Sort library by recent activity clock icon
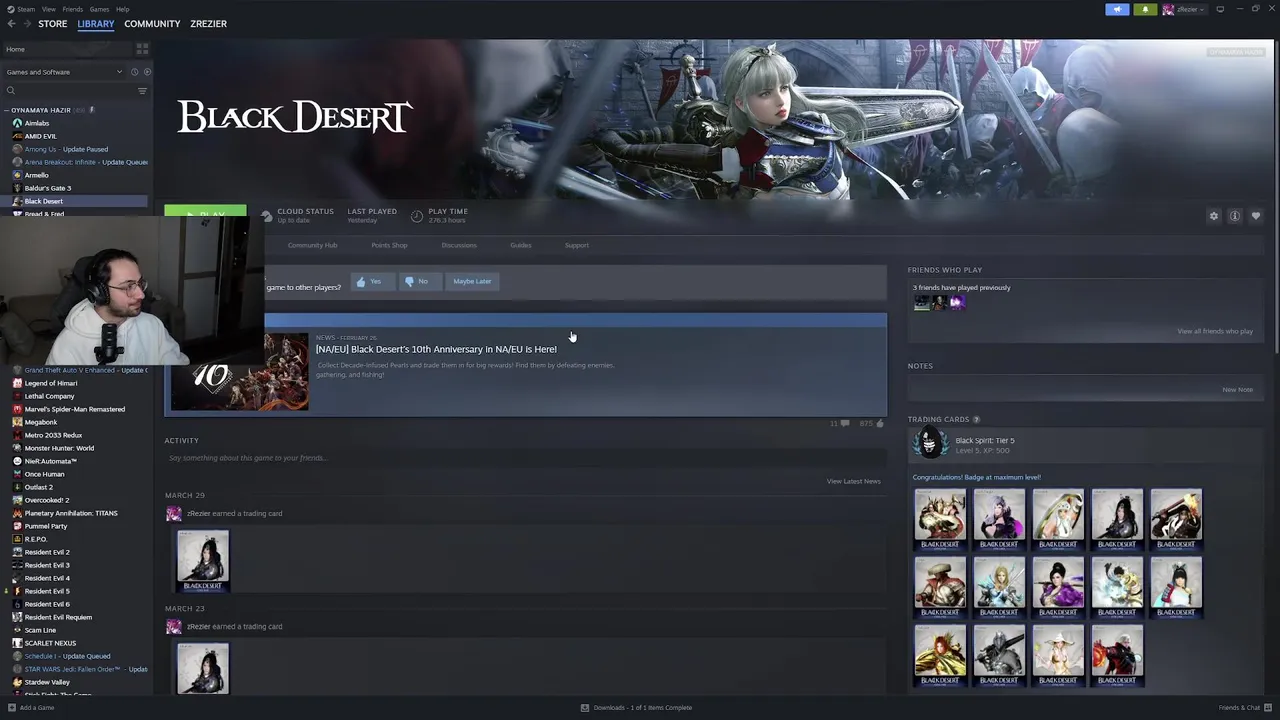 click(134, 72)
